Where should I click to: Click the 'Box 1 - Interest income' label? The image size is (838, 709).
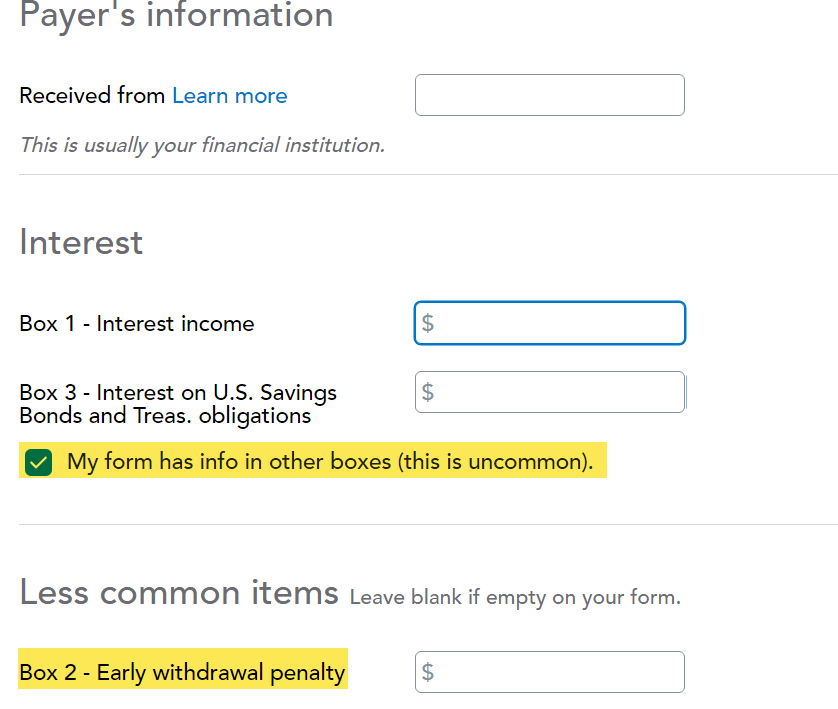137,324
